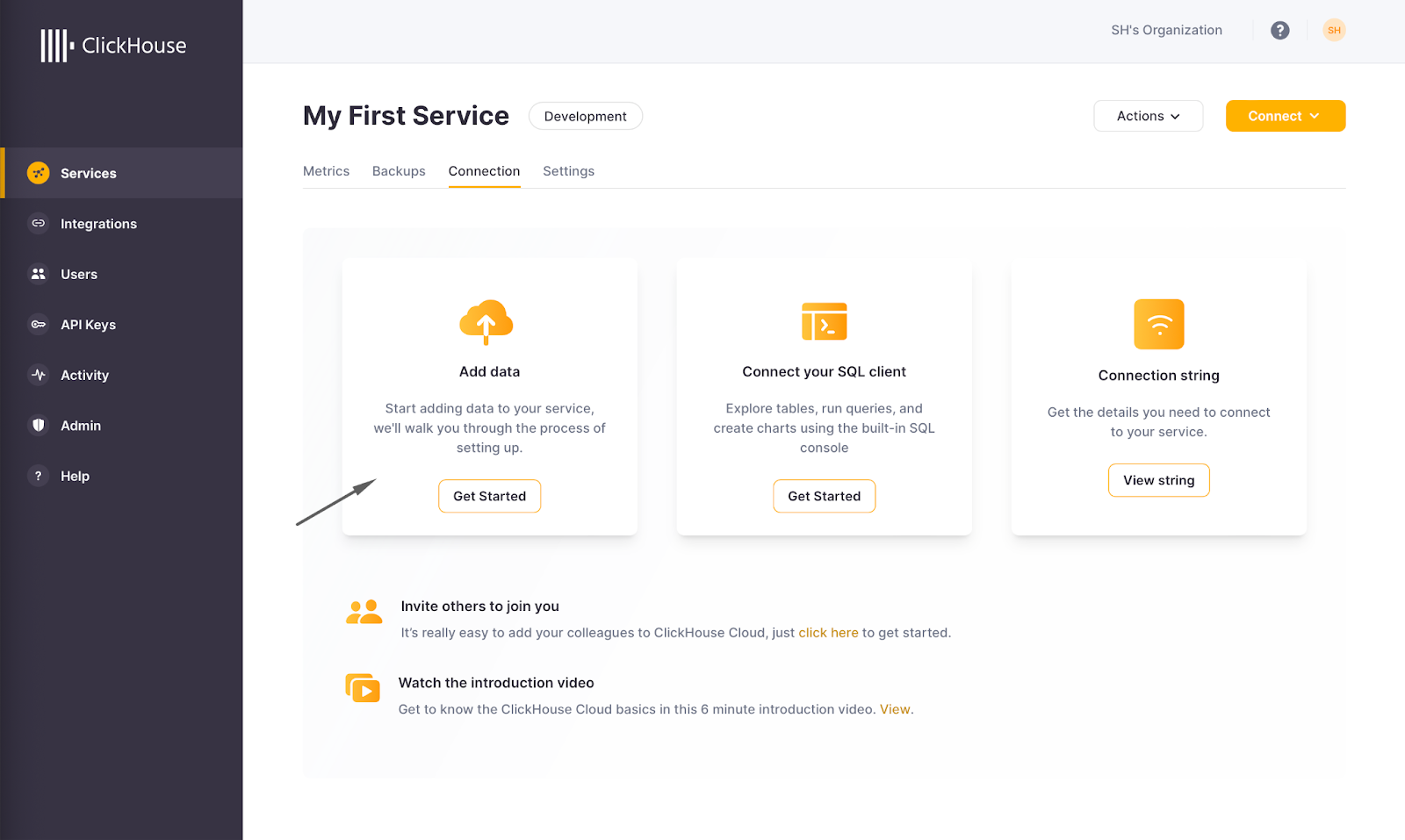Click the Integrations link icon

coord(38,223)
